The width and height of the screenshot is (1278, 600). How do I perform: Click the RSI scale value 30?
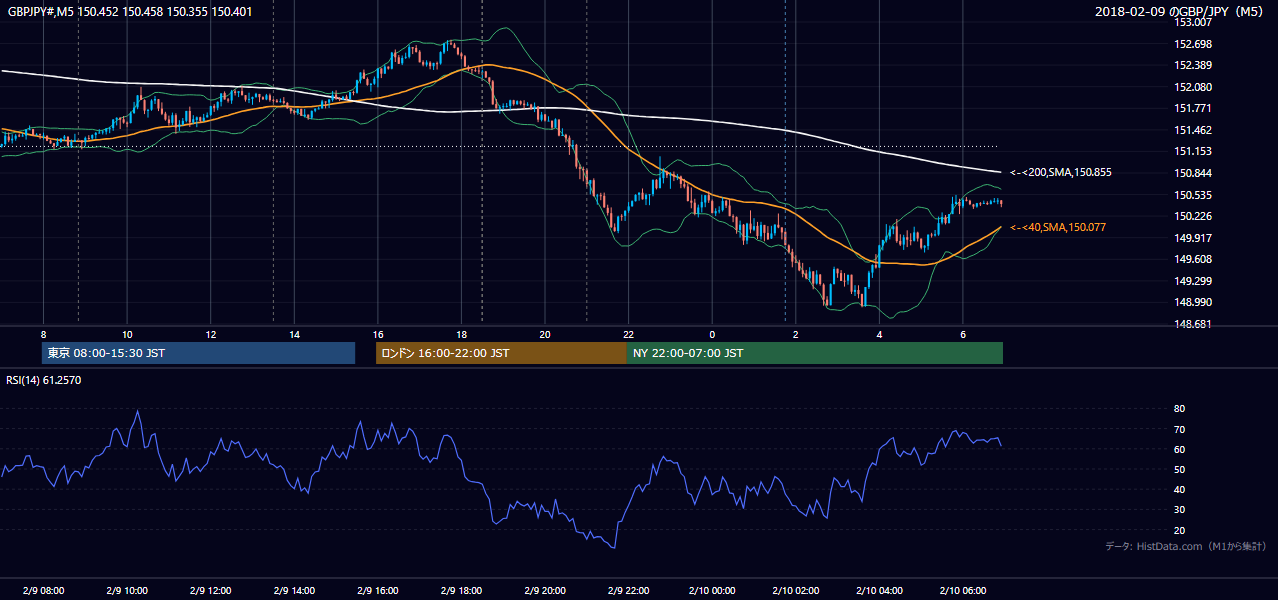(x=1179, y=510)
